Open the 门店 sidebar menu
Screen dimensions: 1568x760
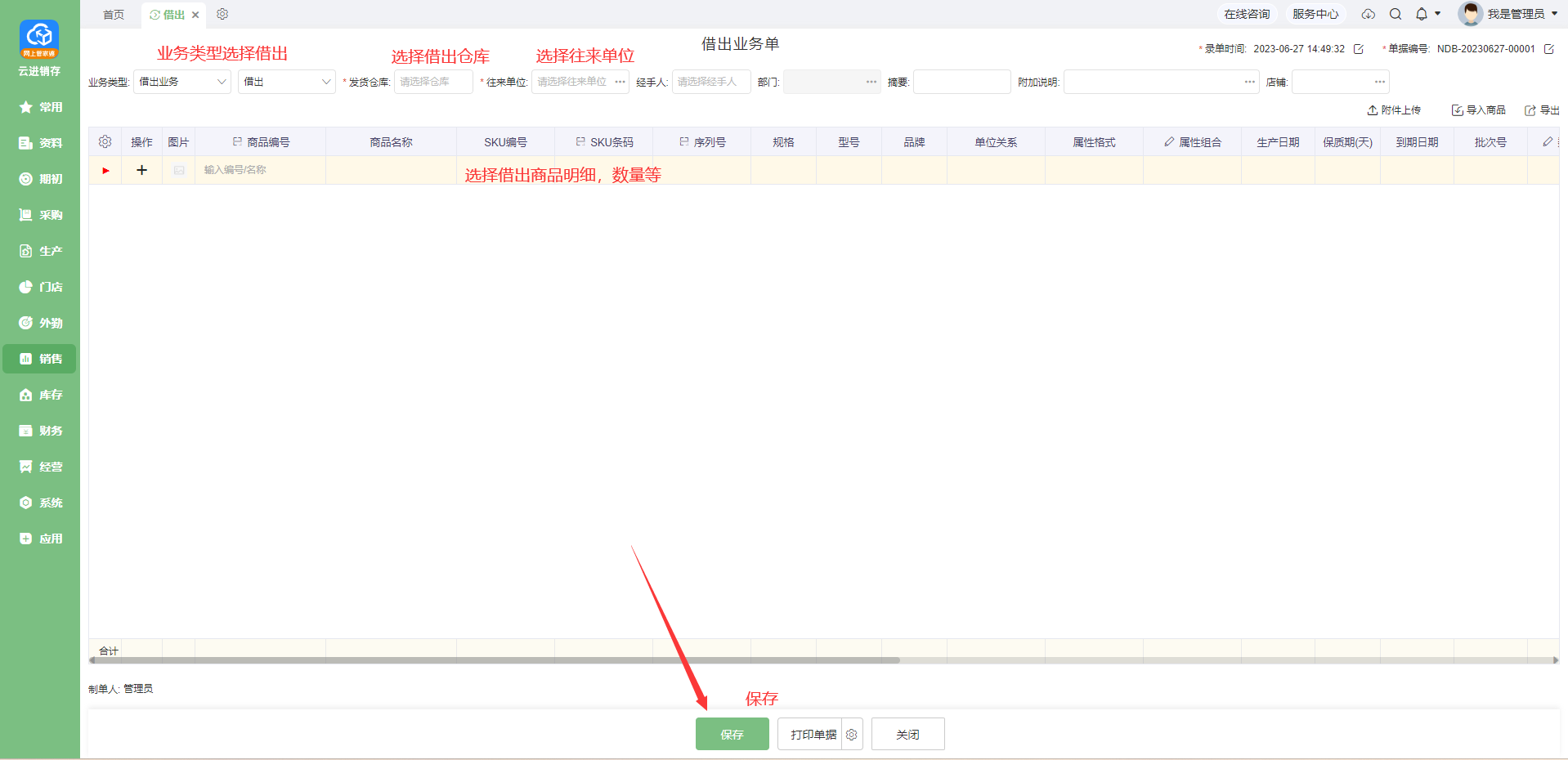click(40, 287)
